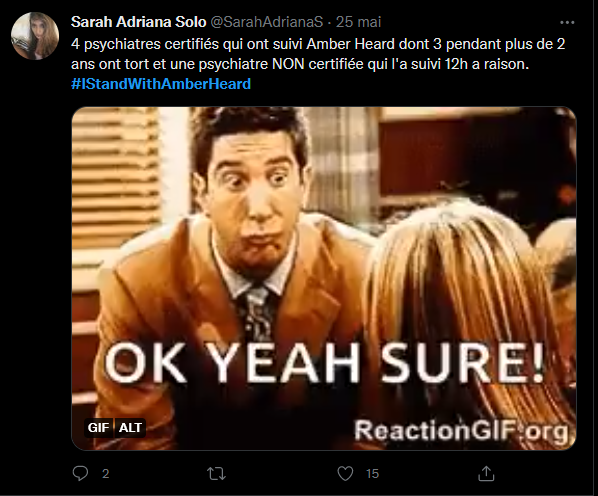Open the share upload arrow icon

(486, 473)
